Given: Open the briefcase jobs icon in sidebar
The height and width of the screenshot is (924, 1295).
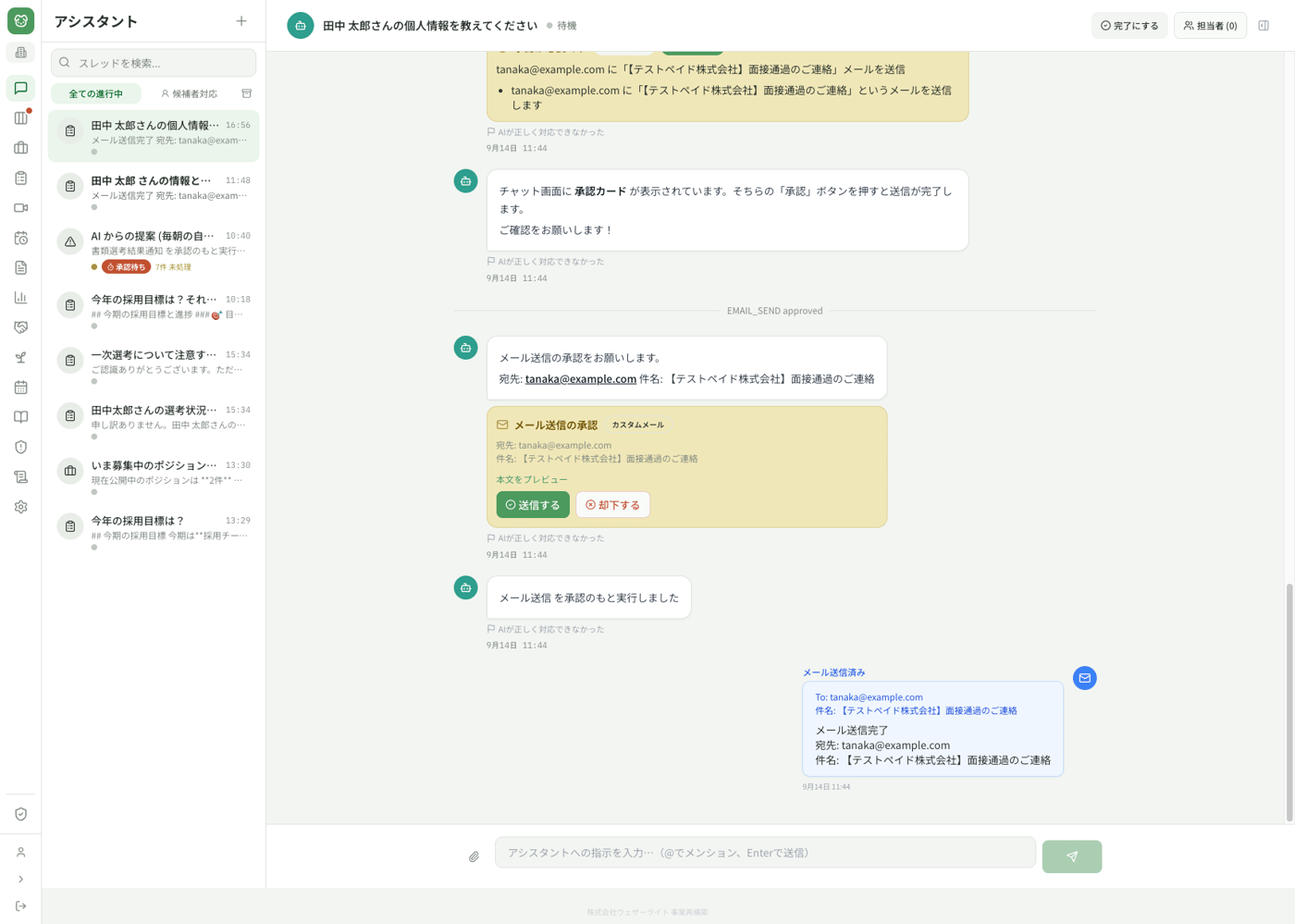Looking at the screenshot, I should (20, 148).
